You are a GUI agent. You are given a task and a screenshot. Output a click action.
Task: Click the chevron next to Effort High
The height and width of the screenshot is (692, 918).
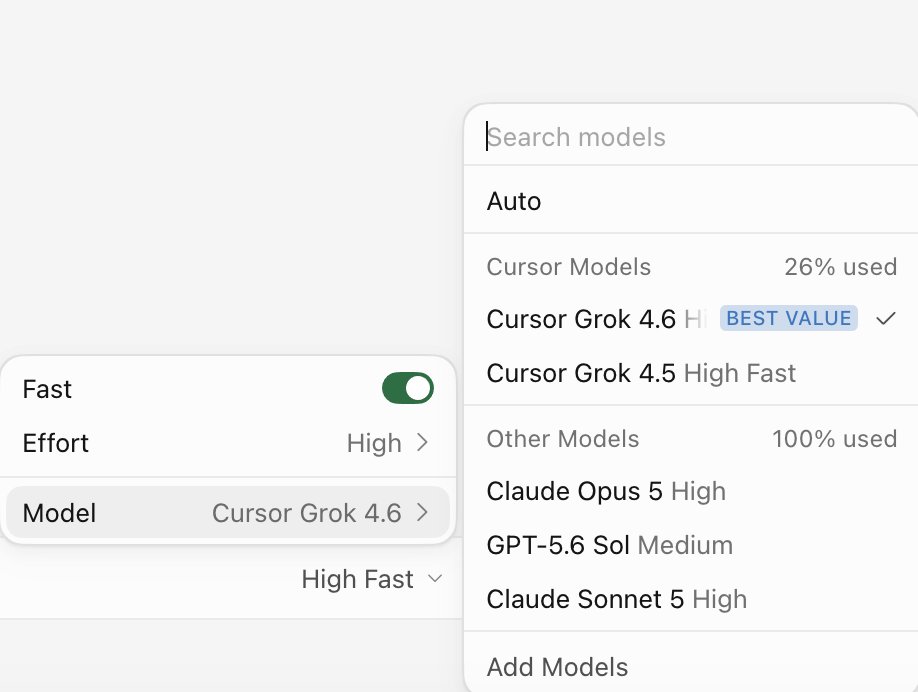pyautogui.click(x=422, y=443)
